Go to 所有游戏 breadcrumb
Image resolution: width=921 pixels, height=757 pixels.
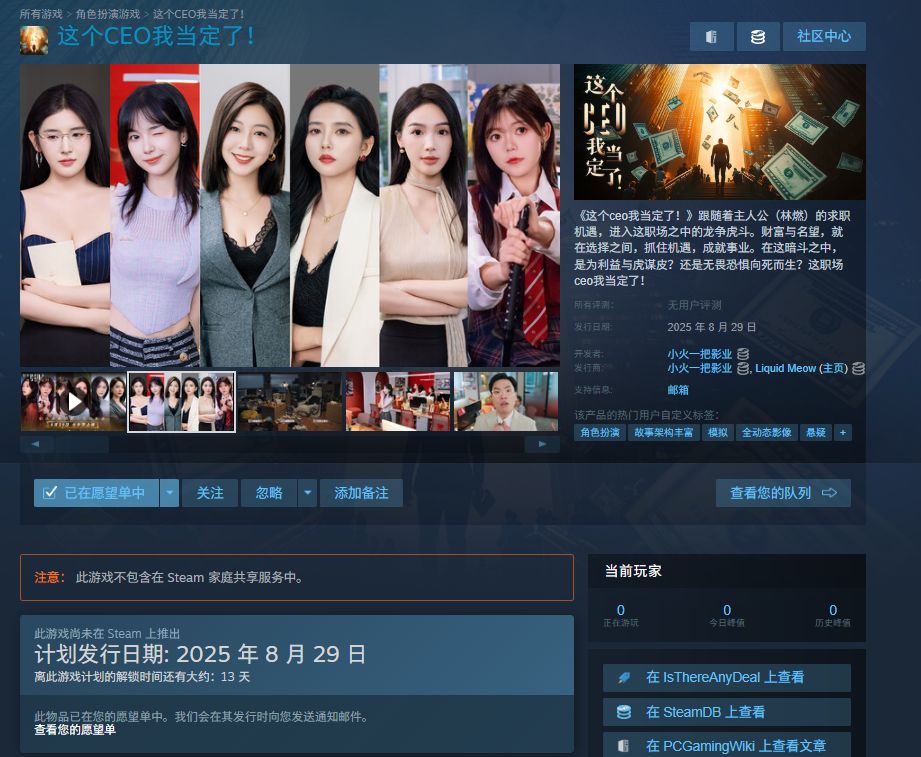pos(41,14)
